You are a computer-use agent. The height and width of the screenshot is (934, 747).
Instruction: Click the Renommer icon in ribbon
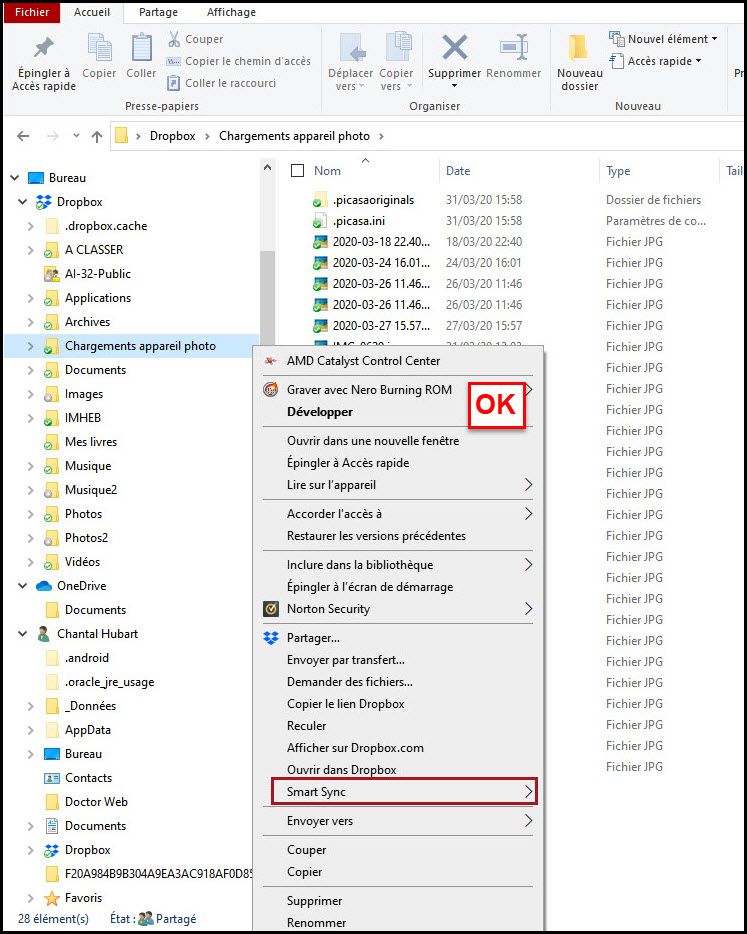coord(513,48)
